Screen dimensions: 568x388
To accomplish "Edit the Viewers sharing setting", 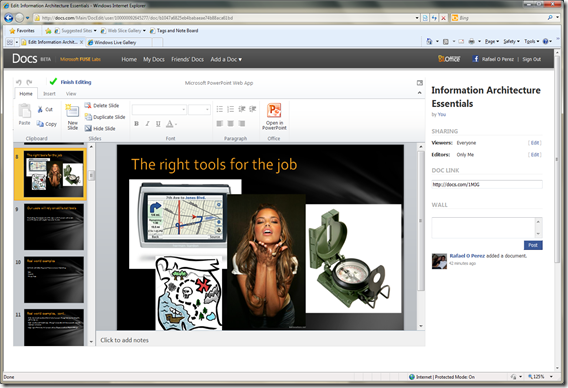I will point(535,143).
